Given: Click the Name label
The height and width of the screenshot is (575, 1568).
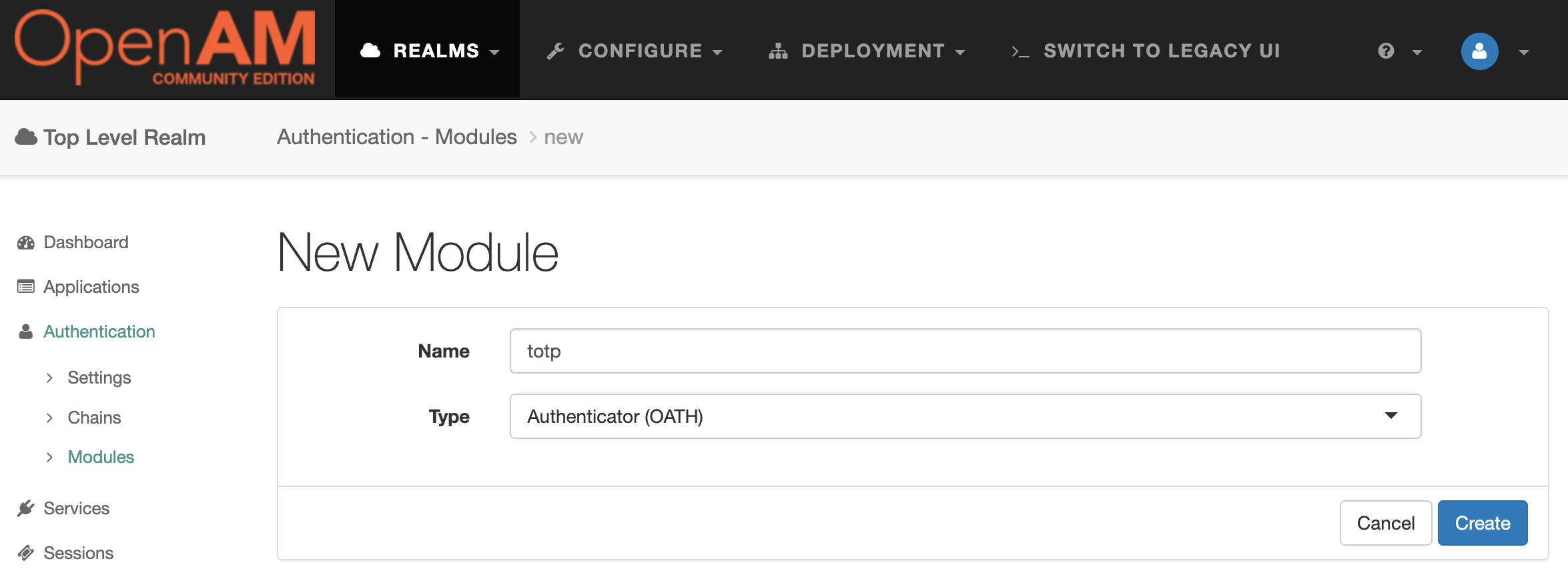Looking at the screenshot, I should tap(444, 351).
